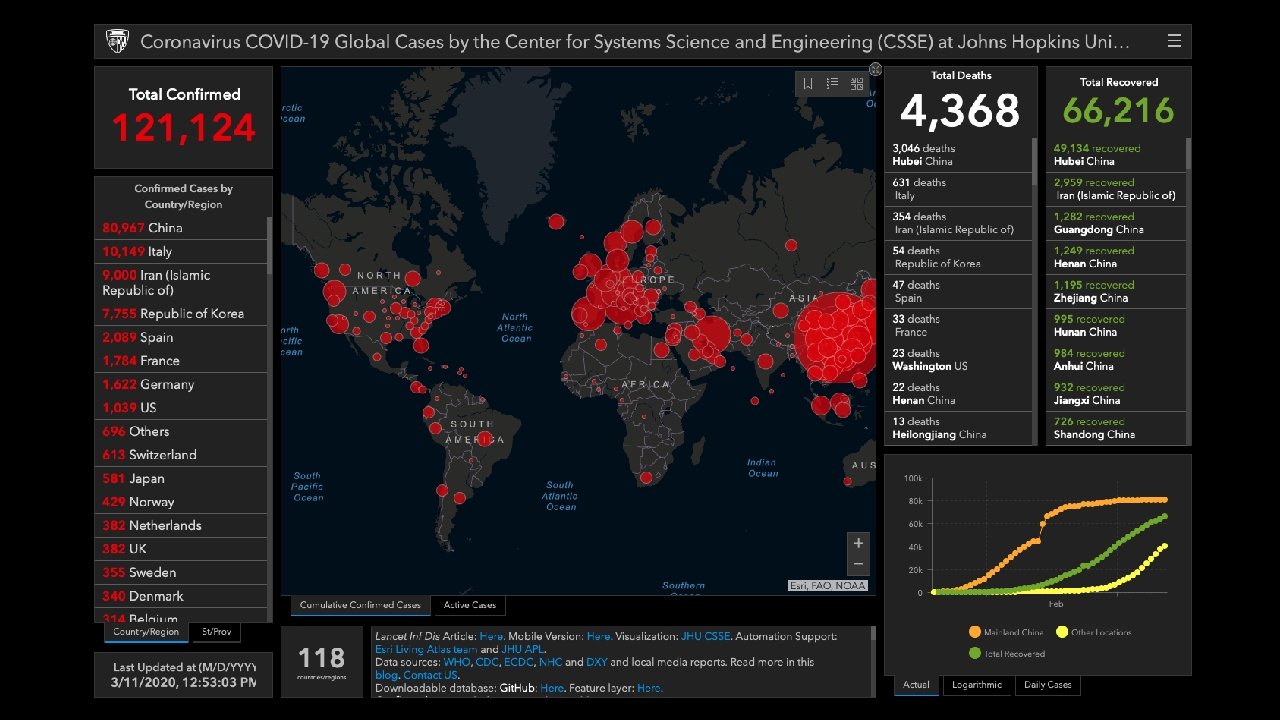The height and width of the screenshot is (720, 1280).
Task: Toggle the Mainland China chart legend marker
Action: pyautogui.click(x=975, y=632)
